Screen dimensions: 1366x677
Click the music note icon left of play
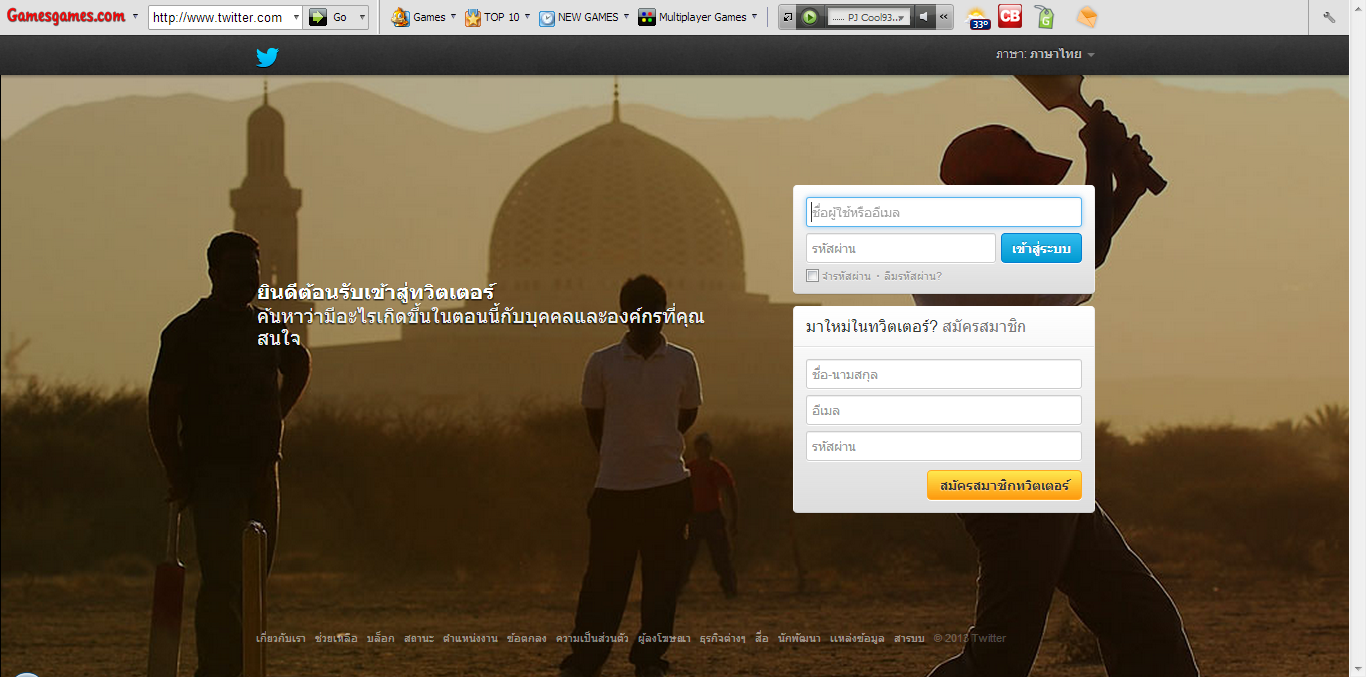pos(788,17)
